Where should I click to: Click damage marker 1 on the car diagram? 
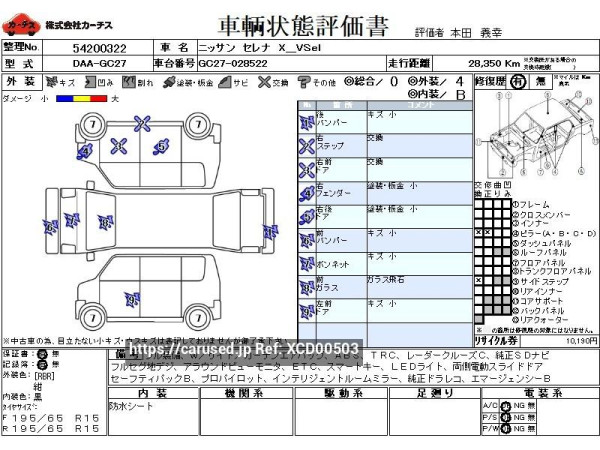coord(270,232)
